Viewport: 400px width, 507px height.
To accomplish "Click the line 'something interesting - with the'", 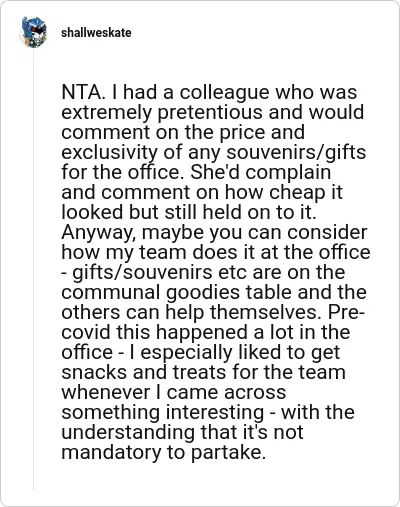I will tap(208, 412).
